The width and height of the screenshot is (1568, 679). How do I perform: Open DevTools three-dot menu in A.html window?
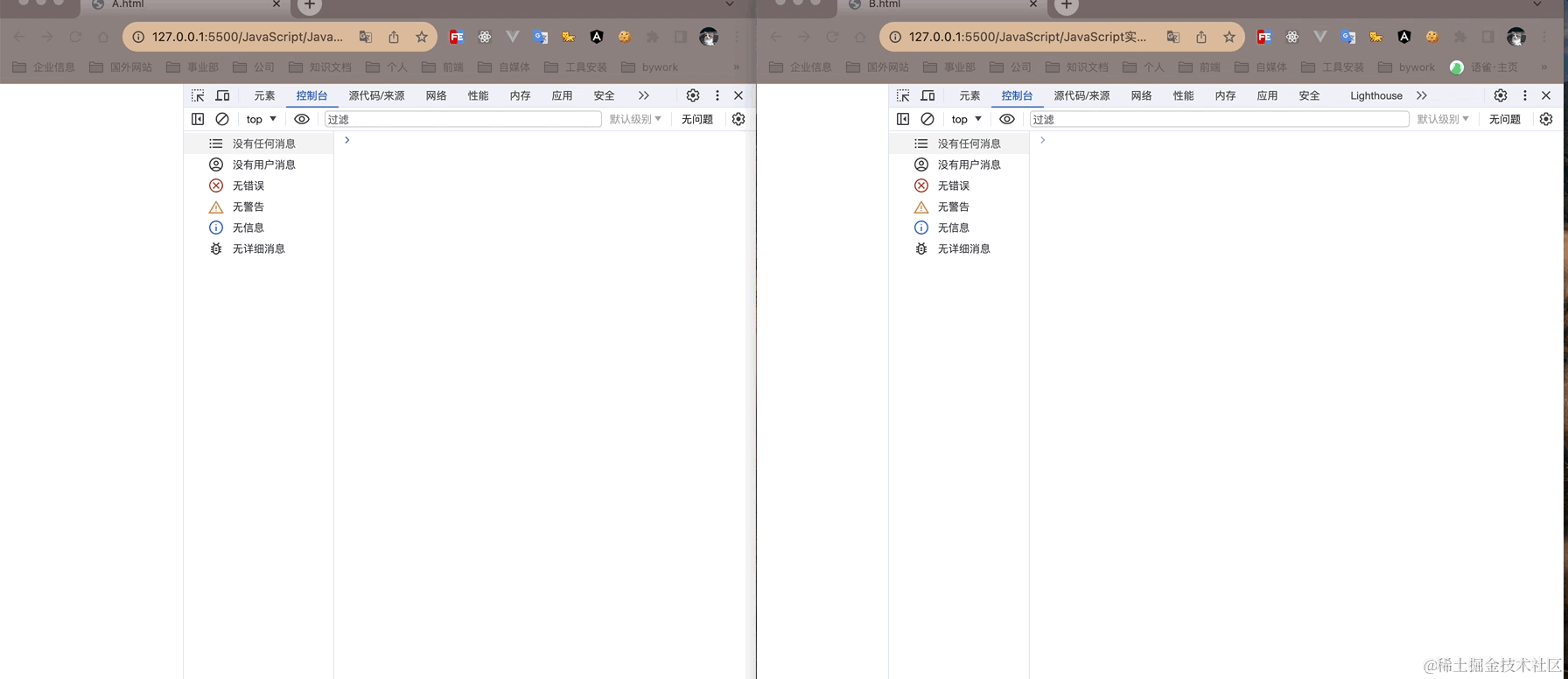717,95
